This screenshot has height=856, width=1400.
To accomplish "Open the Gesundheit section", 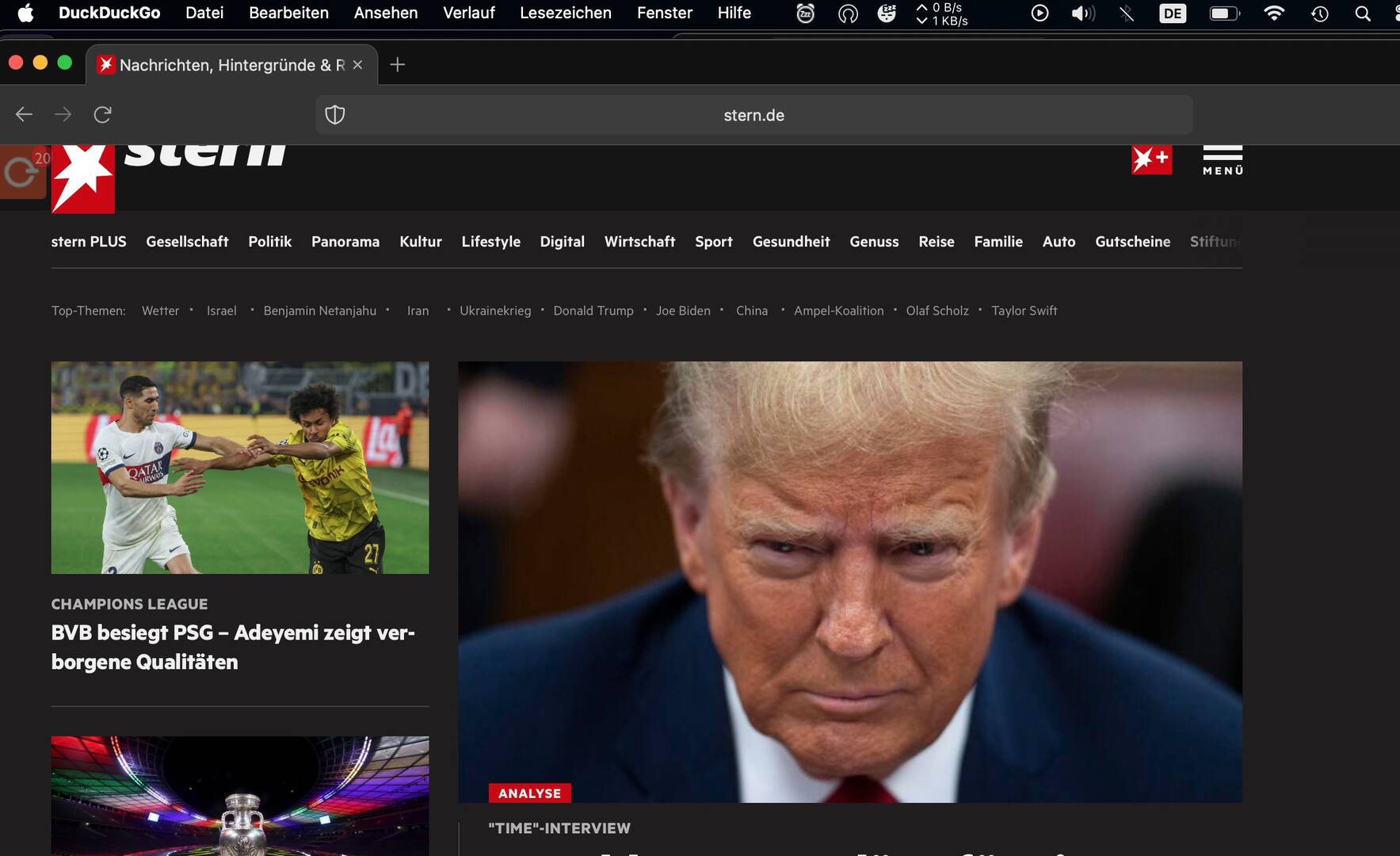I will coord(792,242).
